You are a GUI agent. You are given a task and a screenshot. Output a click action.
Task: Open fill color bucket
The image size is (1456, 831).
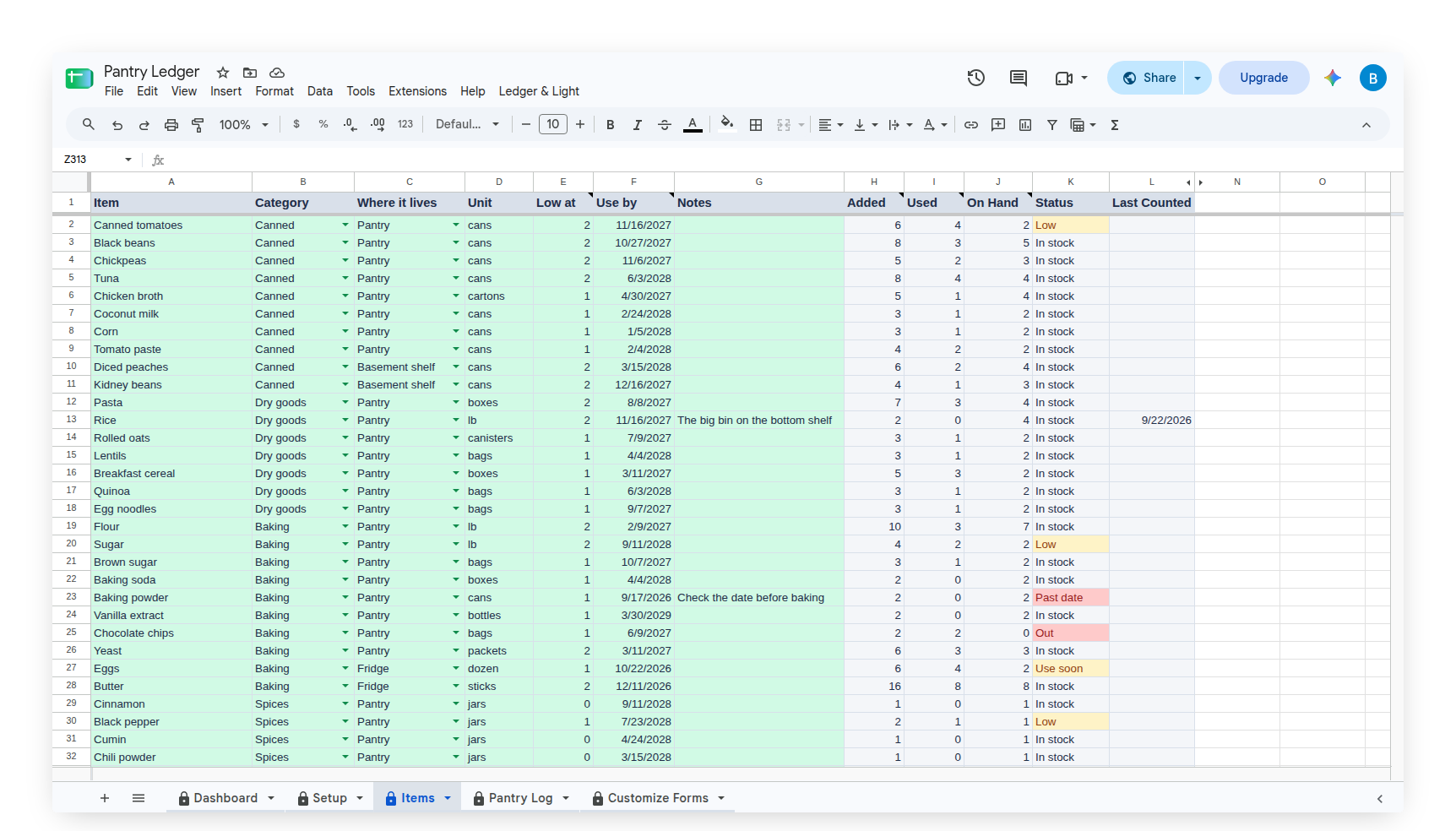pos(727,124)
